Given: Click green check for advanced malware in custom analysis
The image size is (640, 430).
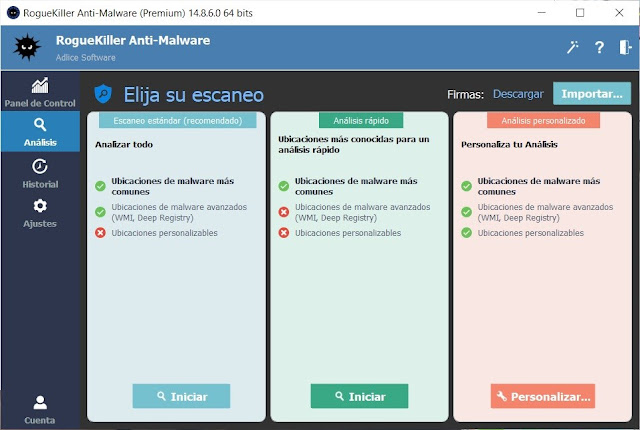Looking at the screenshot, I should [467, 212].
